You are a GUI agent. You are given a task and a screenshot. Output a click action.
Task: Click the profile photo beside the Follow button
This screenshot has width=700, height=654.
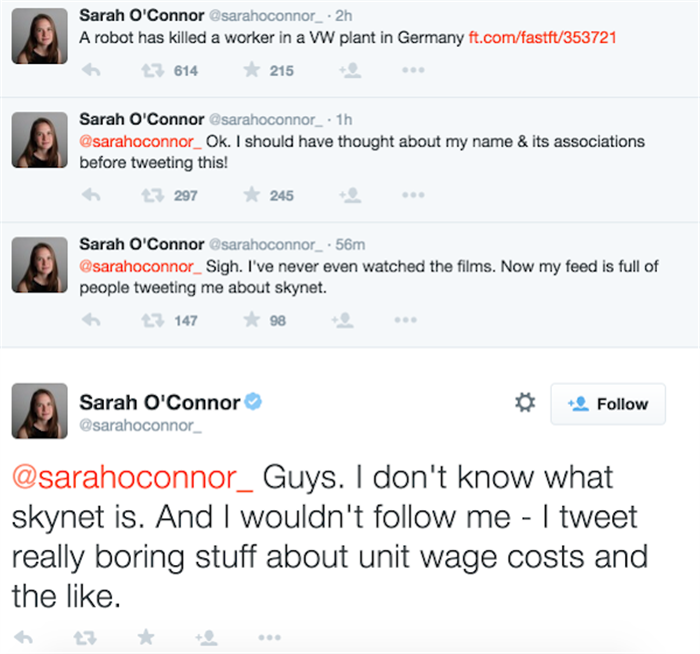[x=39, y=412]
